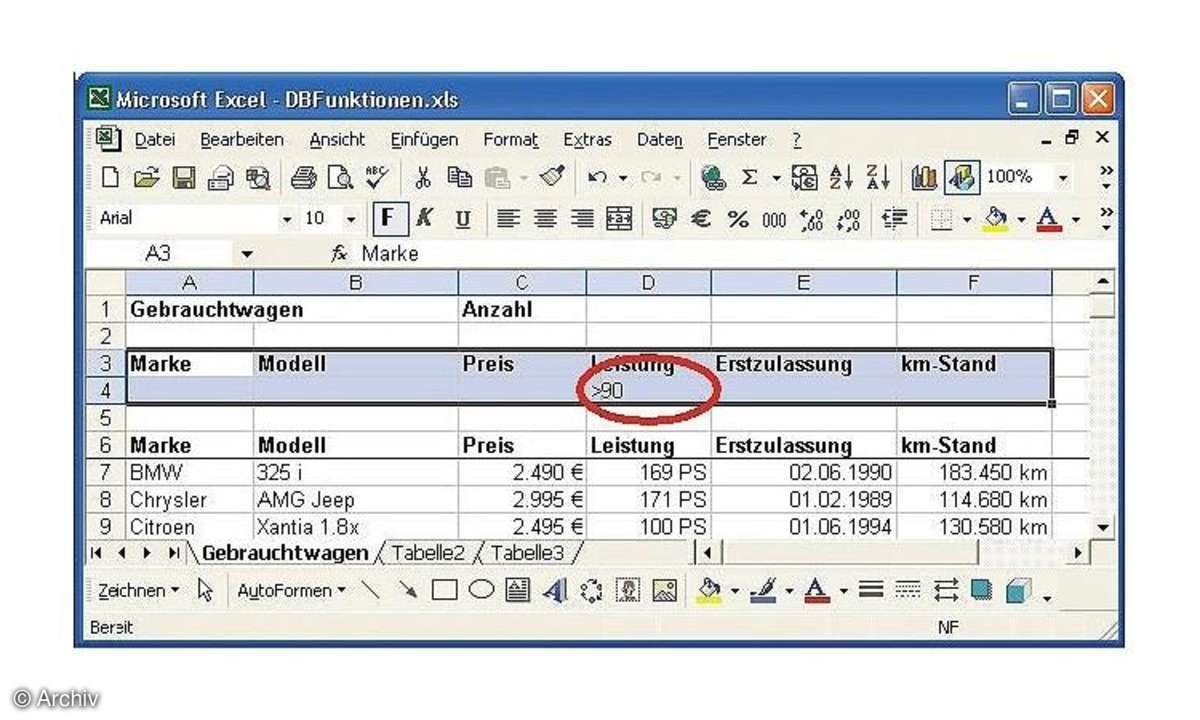Insert picture from file icon

click(665, 591)
